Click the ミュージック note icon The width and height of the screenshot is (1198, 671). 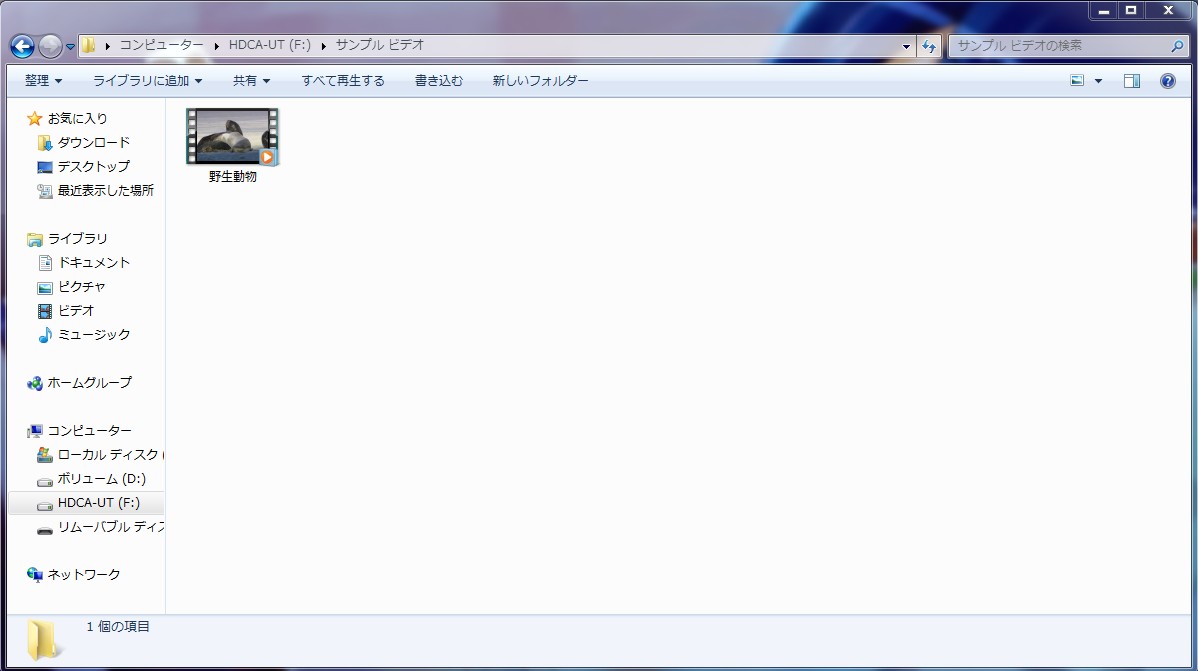pyautogui.click(x=45, y=335)
